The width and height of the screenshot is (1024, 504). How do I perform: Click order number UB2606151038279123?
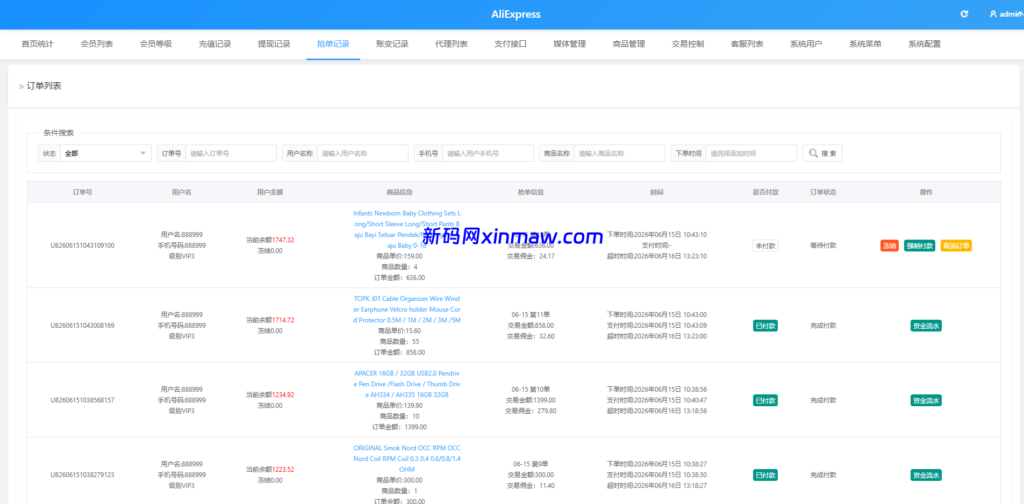click(x=82, y=475)
